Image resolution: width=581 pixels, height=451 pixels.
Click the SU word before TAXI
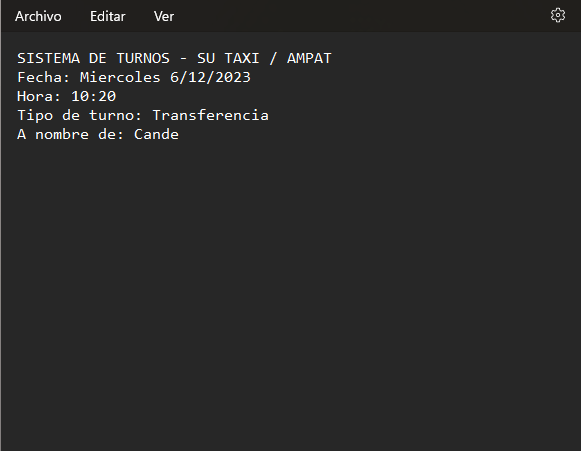pos(206,58)
